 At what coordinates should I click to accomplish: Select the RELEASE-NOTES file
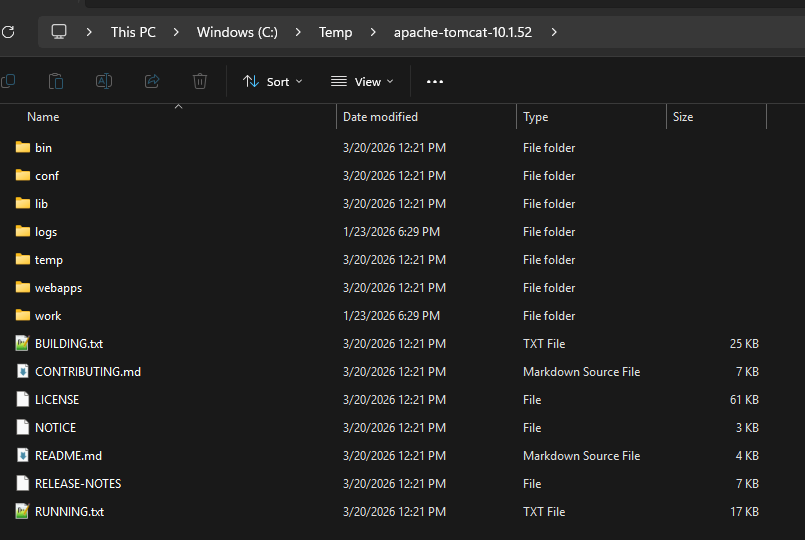pos(77,483)
